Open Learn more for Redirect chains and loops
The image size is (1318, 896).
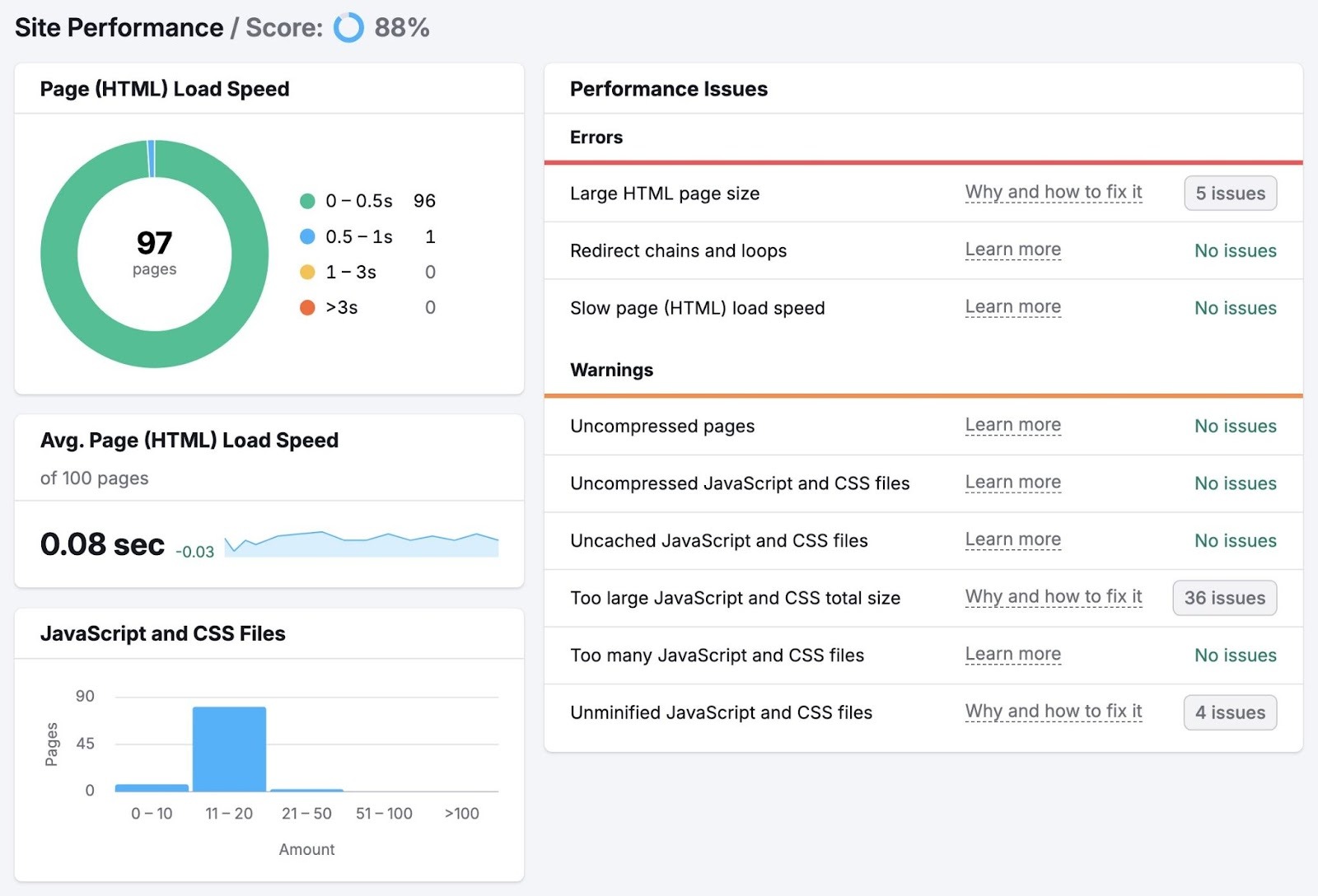(x=1013, y=250)
